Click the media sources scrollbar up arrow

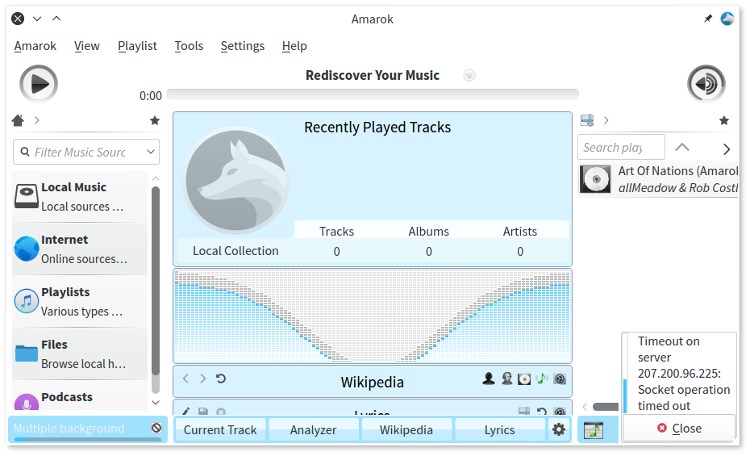pos(155,179)
